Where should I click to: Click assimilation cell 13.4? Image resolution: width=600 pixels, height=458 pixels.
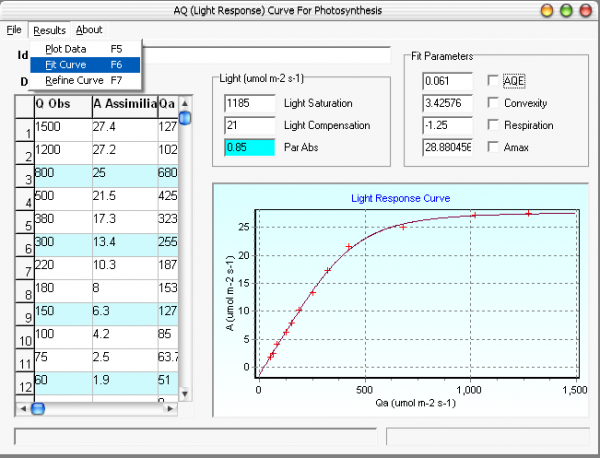click(125, 245)
